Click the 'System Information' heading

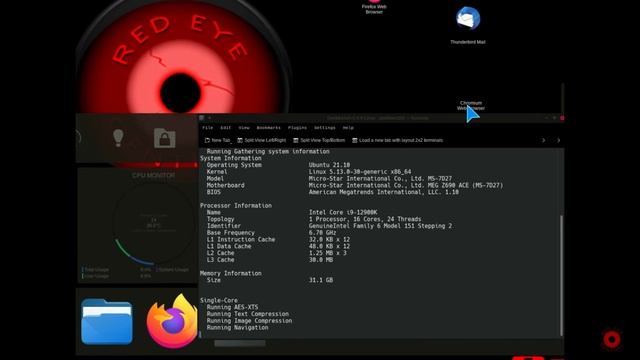click(x=231, y=158)
